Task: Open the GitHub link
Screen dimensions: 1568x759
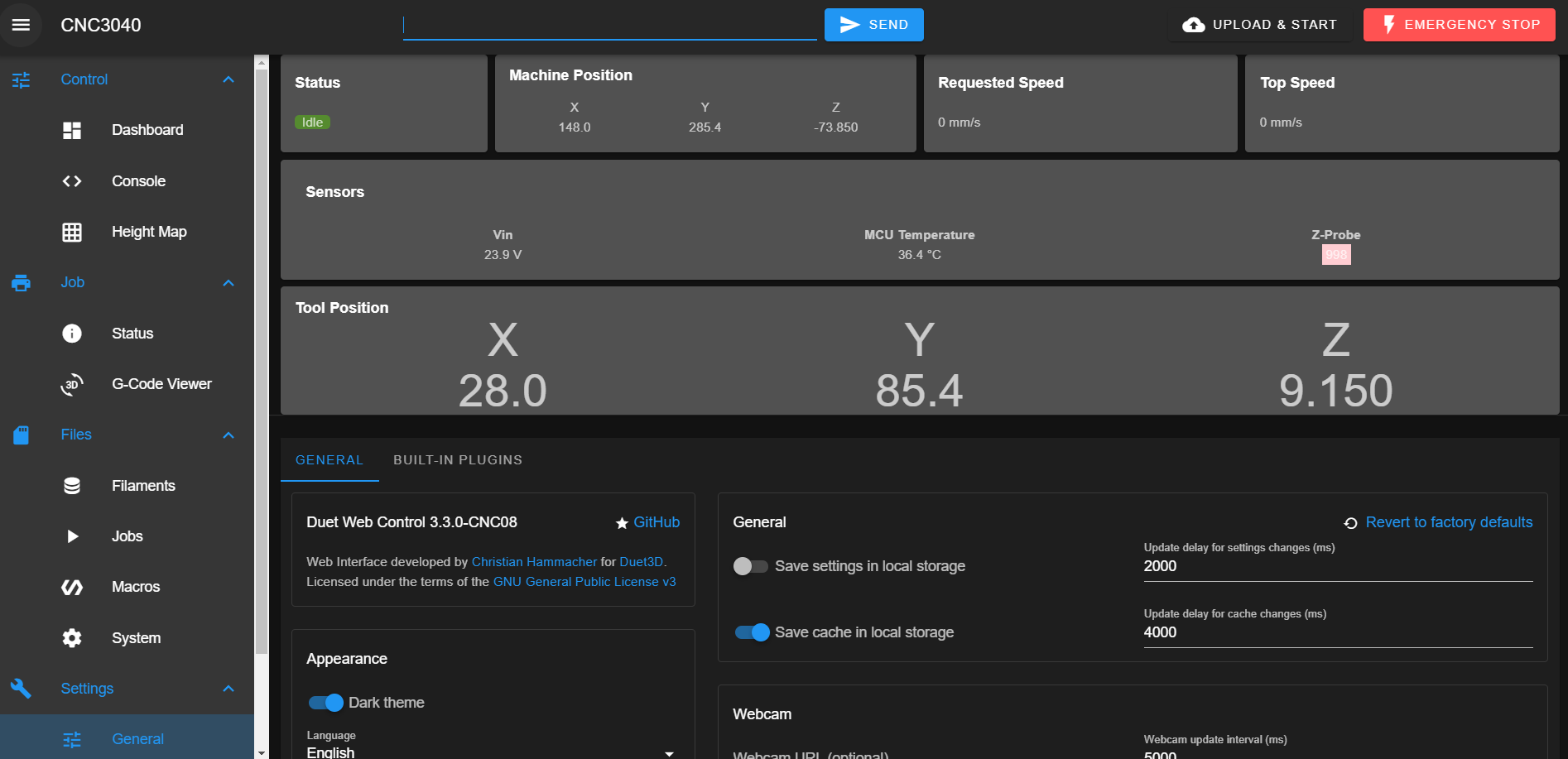Action: [657, 522]
